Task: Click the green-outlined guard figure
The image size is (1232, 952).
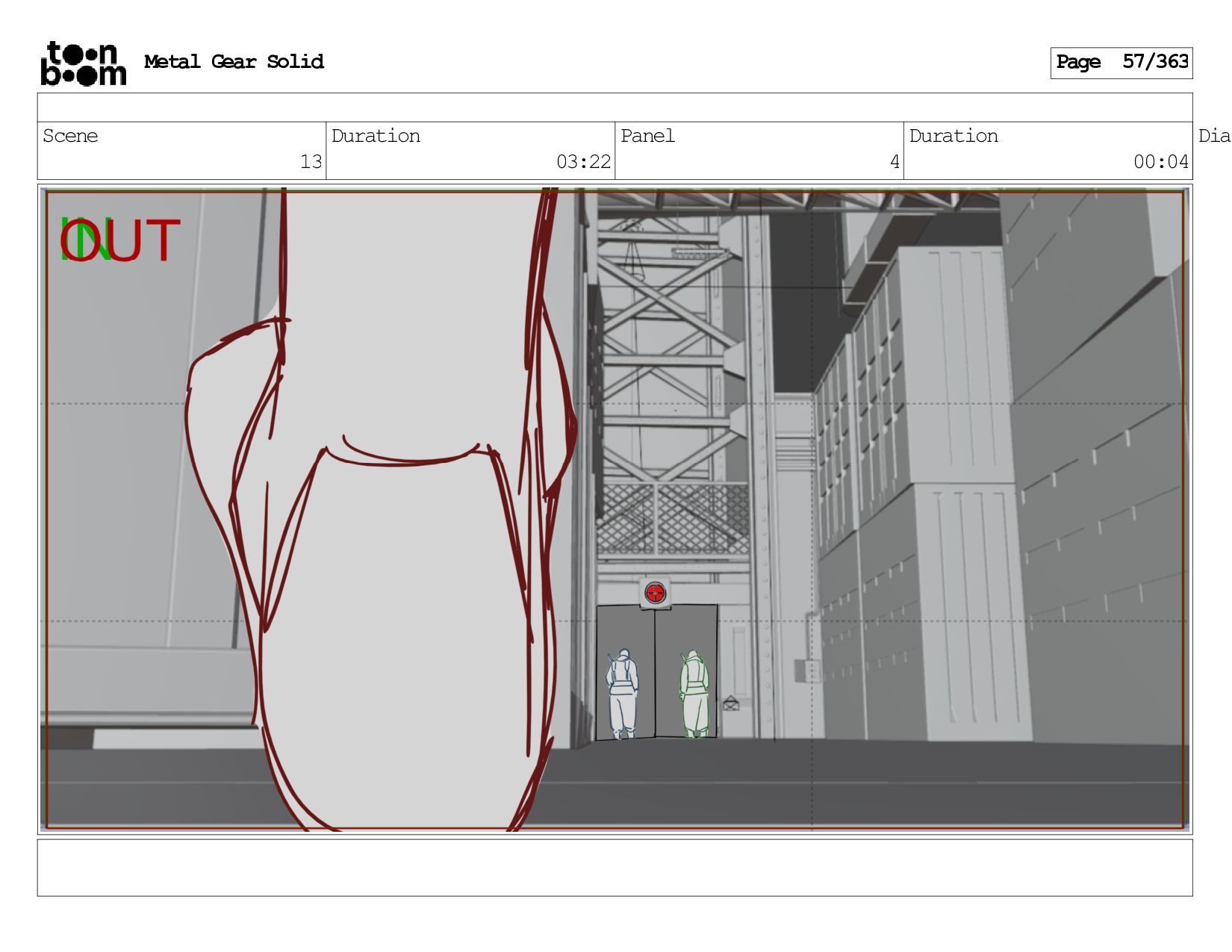Action: (695, 694)
